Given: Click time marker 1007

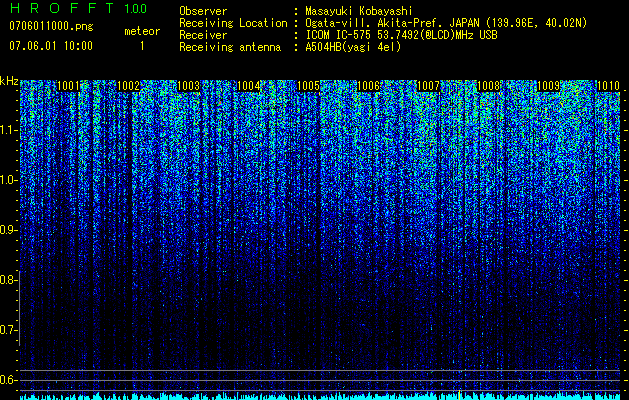Looking at the screenshot, I should tap(428, 86).
